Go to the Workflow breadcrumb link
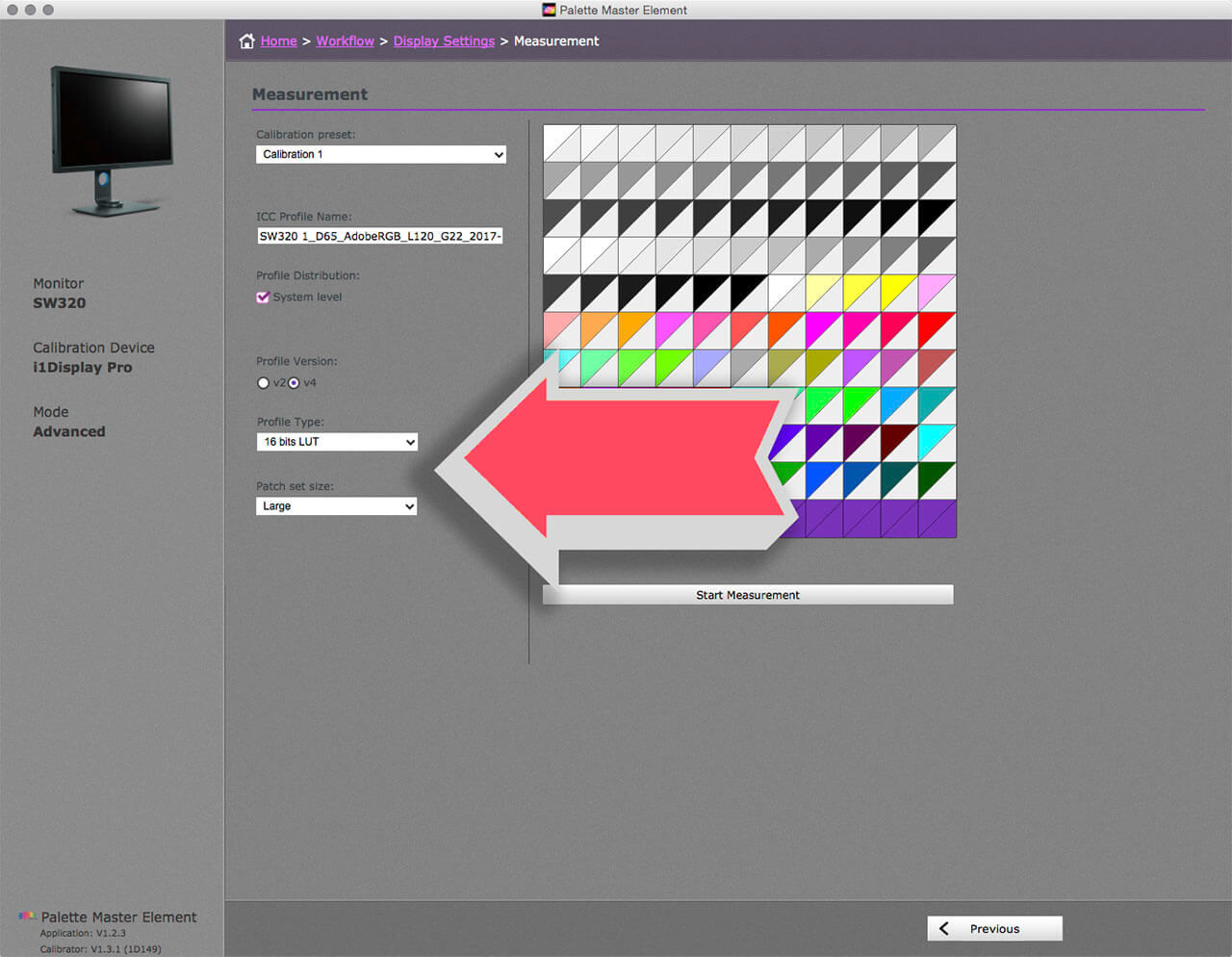Viewport: 1232px width, 957px height. coord(345,40)
